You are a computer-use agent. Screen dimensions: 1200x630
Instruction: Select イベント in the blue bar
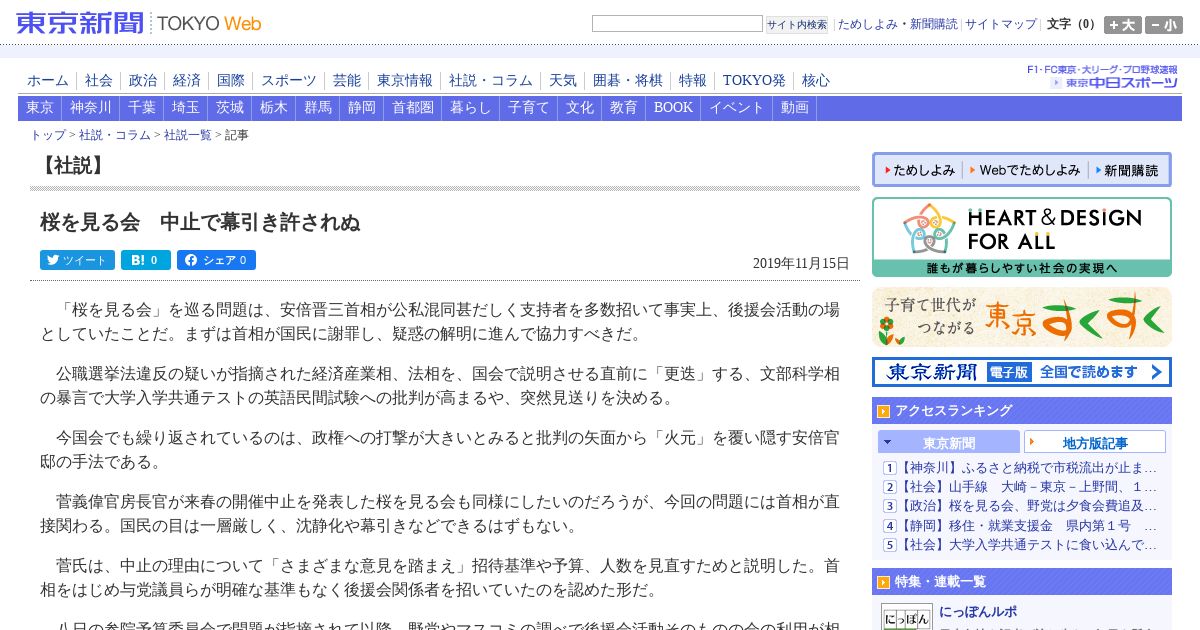click(x=737, y=108)
